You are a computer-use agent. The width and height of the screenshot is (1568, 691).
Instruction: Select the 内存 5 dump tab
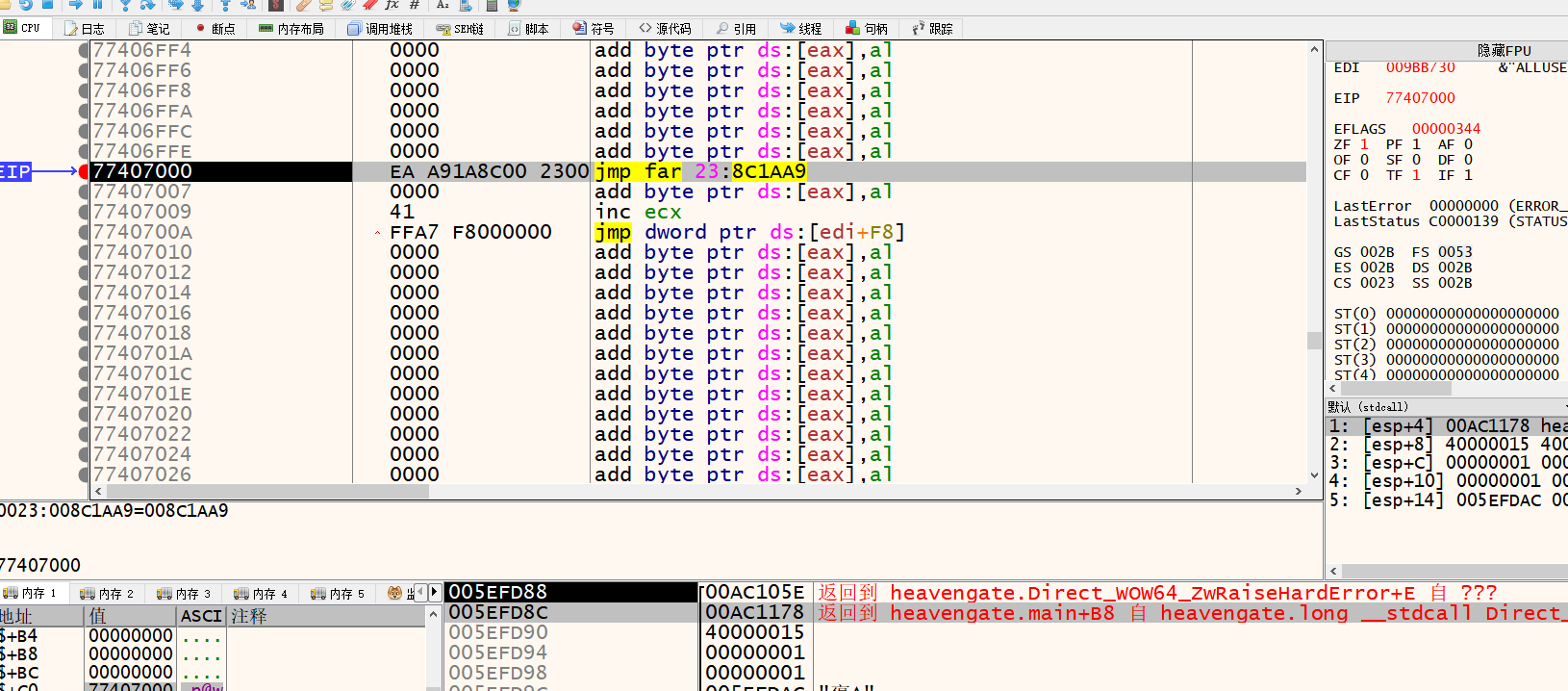(x=338, y=593)
